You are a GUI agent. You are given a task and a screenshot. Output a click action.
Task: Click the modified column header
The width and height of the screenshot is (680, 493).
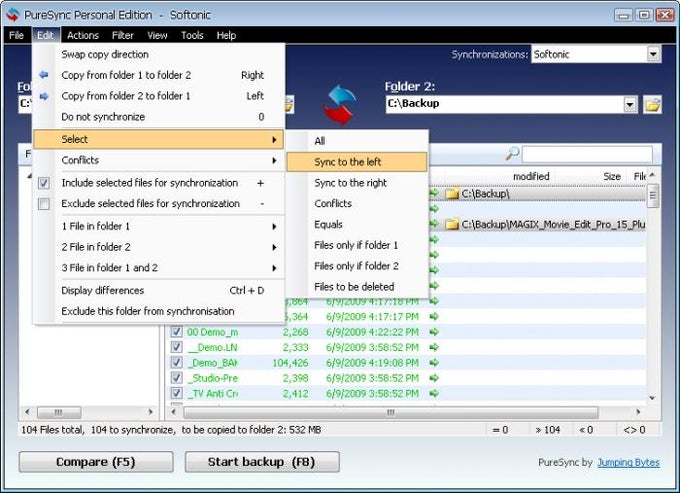pyautogui.click(x=531, y=176)
